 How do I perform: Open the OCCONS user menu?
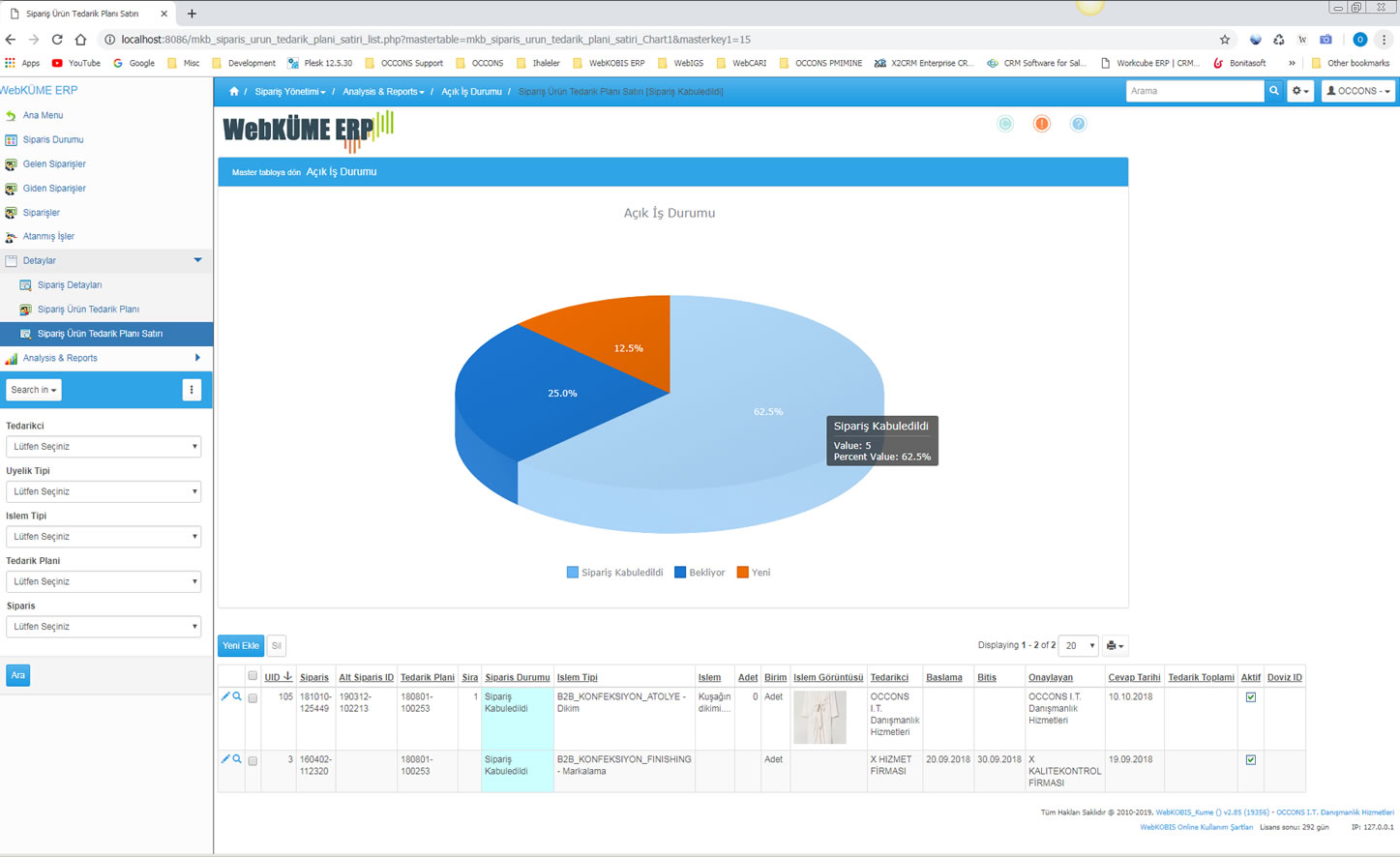1358,91
